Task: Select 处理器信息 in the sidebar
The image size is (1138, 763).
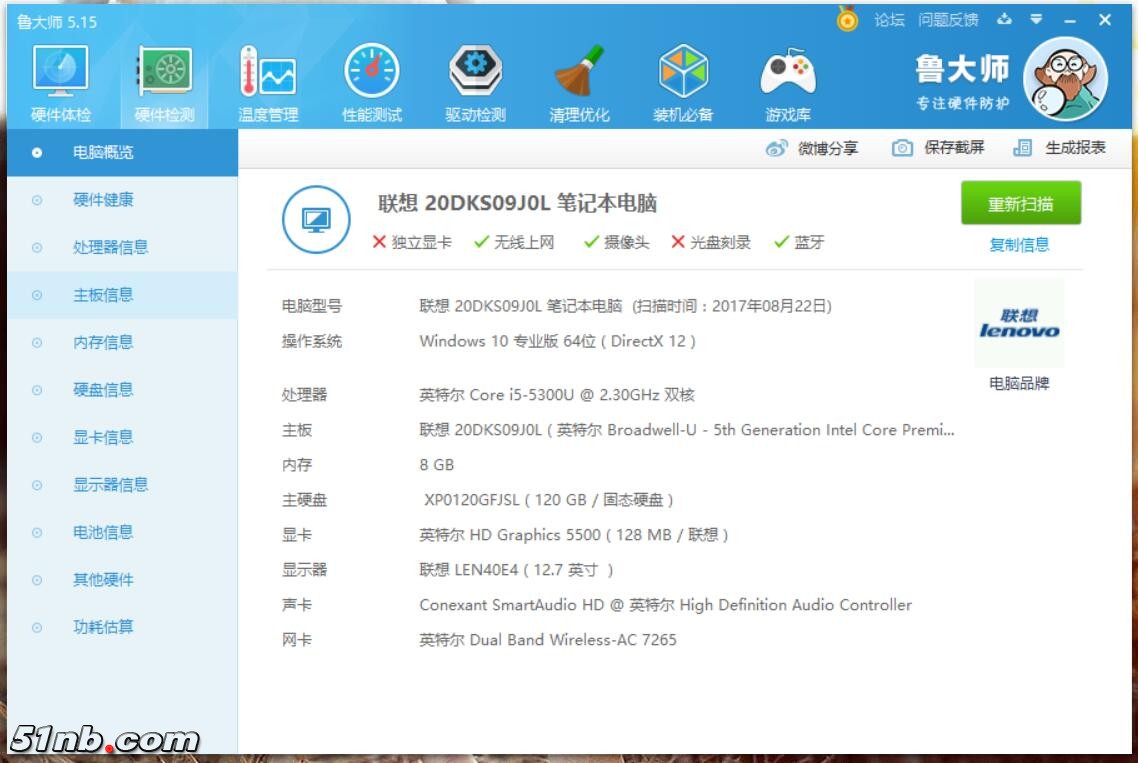Action: 110,247
